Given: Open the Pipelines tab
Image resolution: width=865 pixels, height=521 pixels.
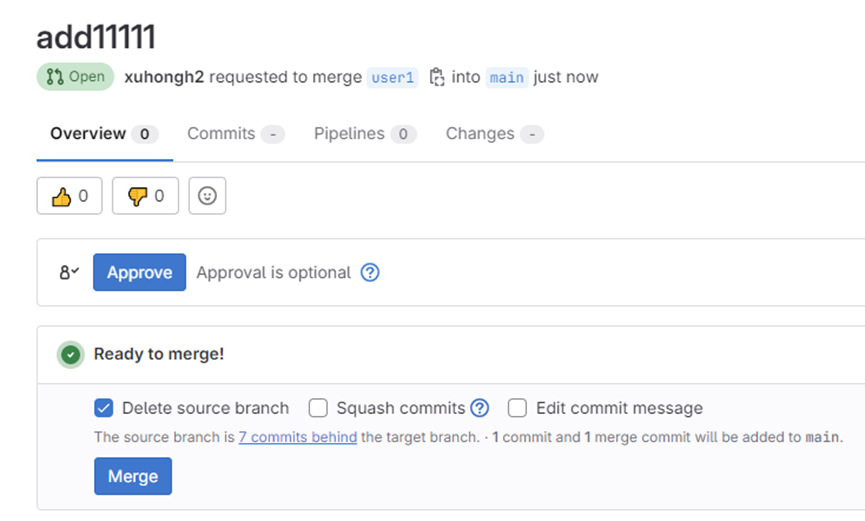Looking at the screenshot, I should tap(364, 134).
